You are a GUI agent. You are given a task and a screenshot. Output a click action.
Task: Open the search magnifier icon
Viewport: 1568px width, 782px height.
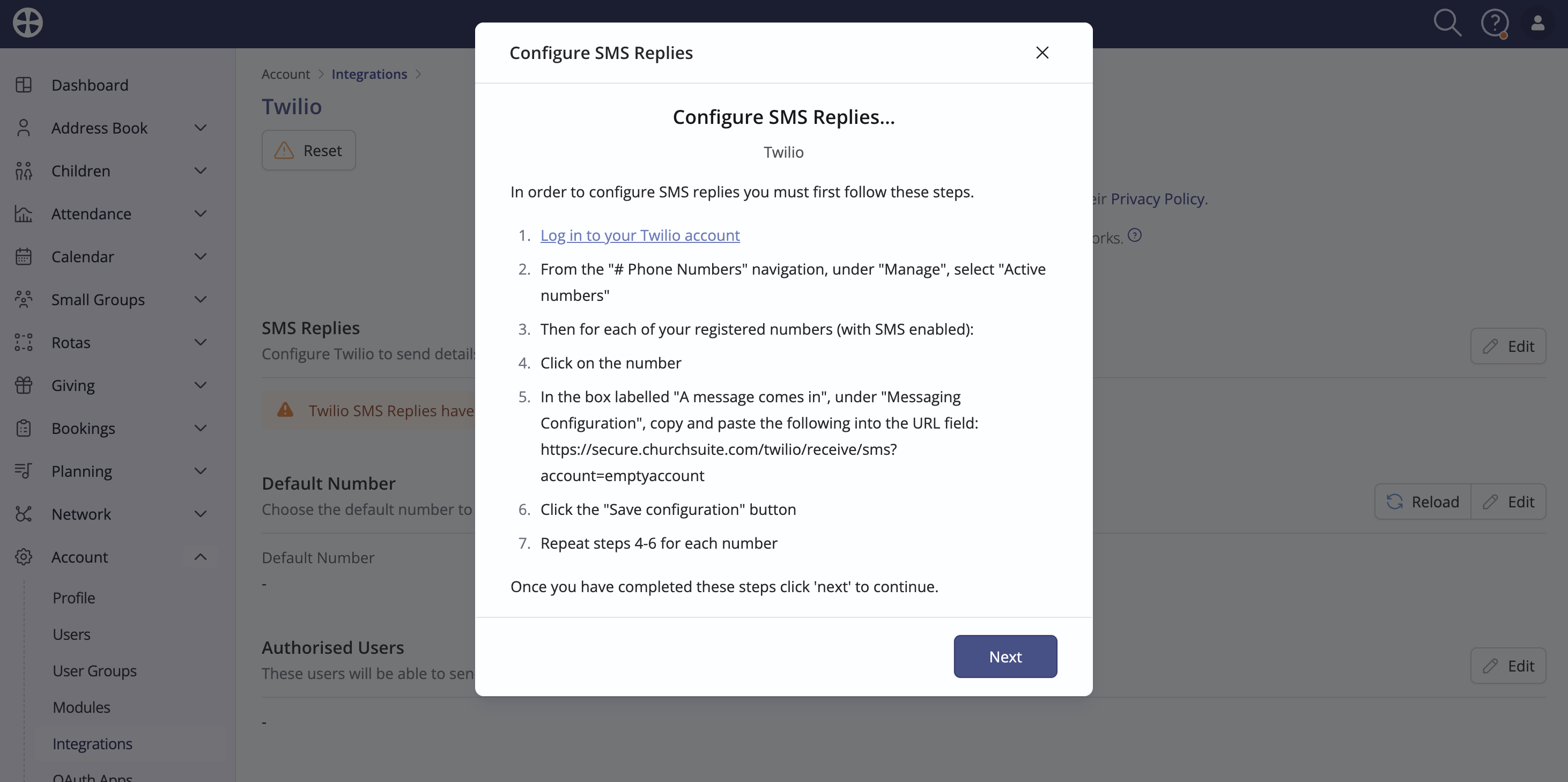[x=1447, y=23]
